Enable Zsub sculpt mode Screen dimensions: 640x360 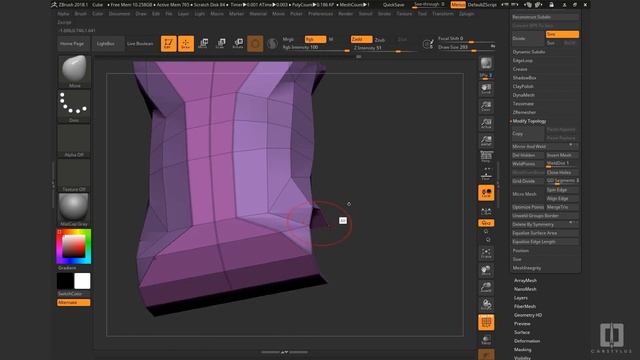pyautogui.click(x=380, y=40)
